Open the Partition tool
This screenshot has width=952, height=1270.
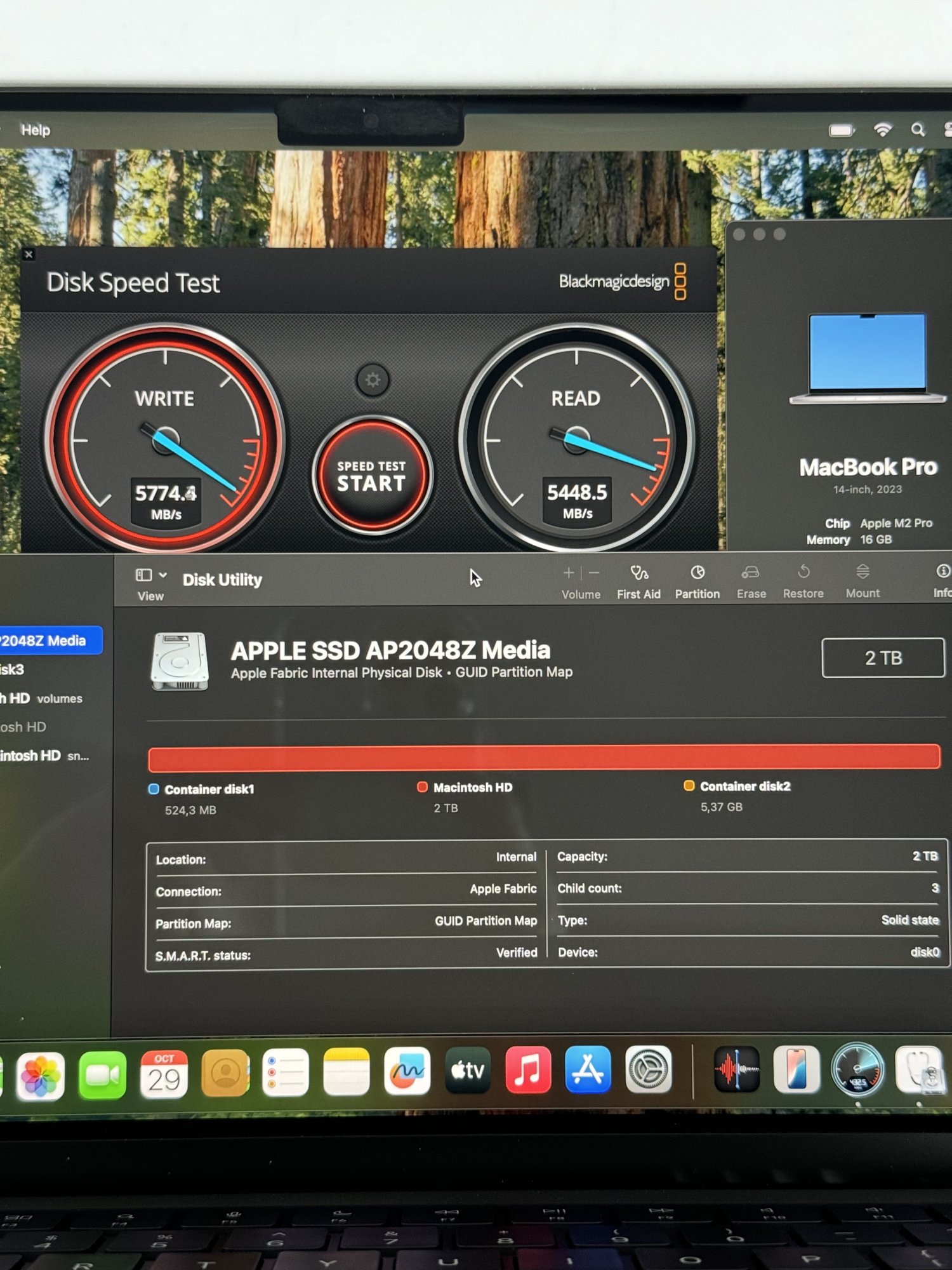coord(697,582)
